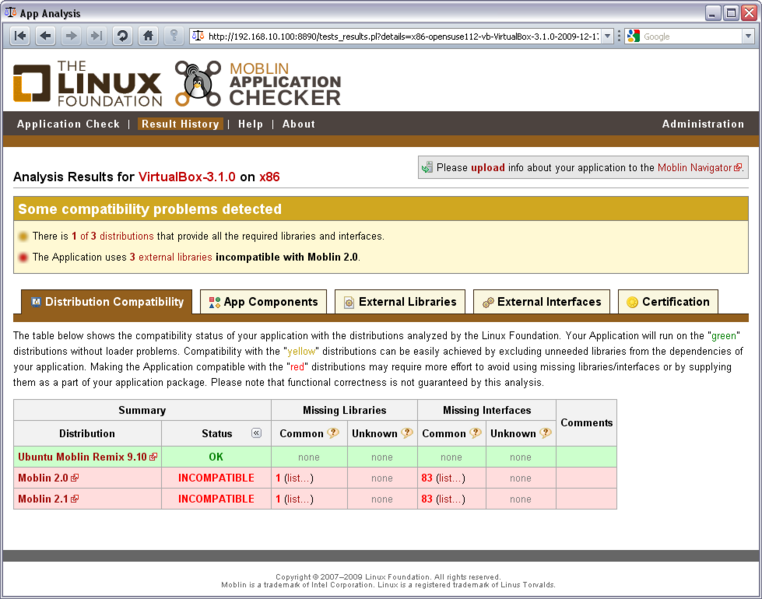Image resolution: width=762 pixels, height=599 pixels.
Task: Open help for Missing Libraries Unknown column
Action: (407, 432)
